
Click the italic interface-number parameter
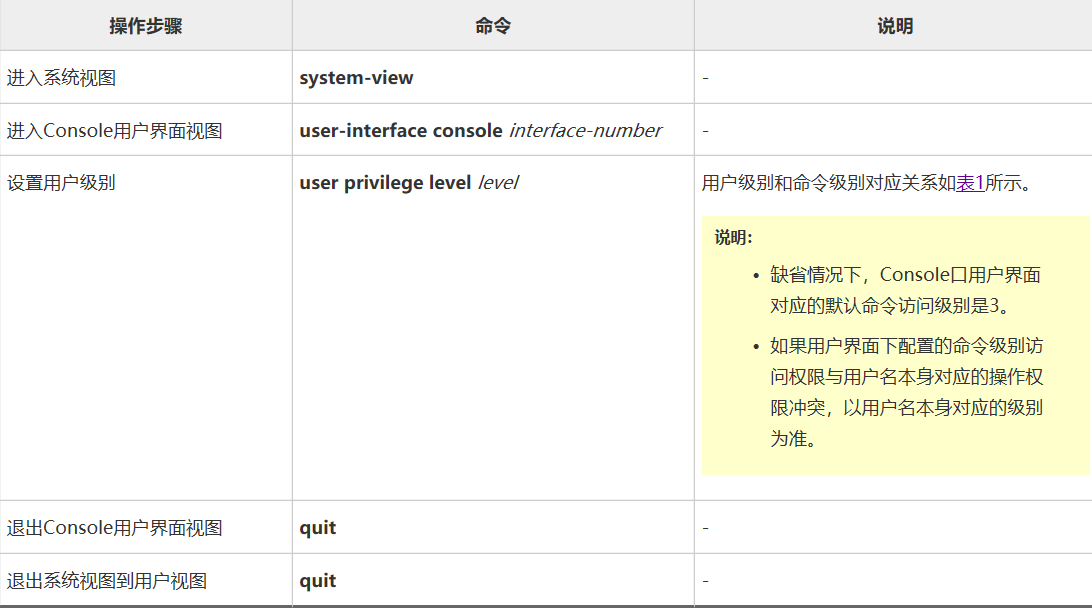[x=585, y=131]
